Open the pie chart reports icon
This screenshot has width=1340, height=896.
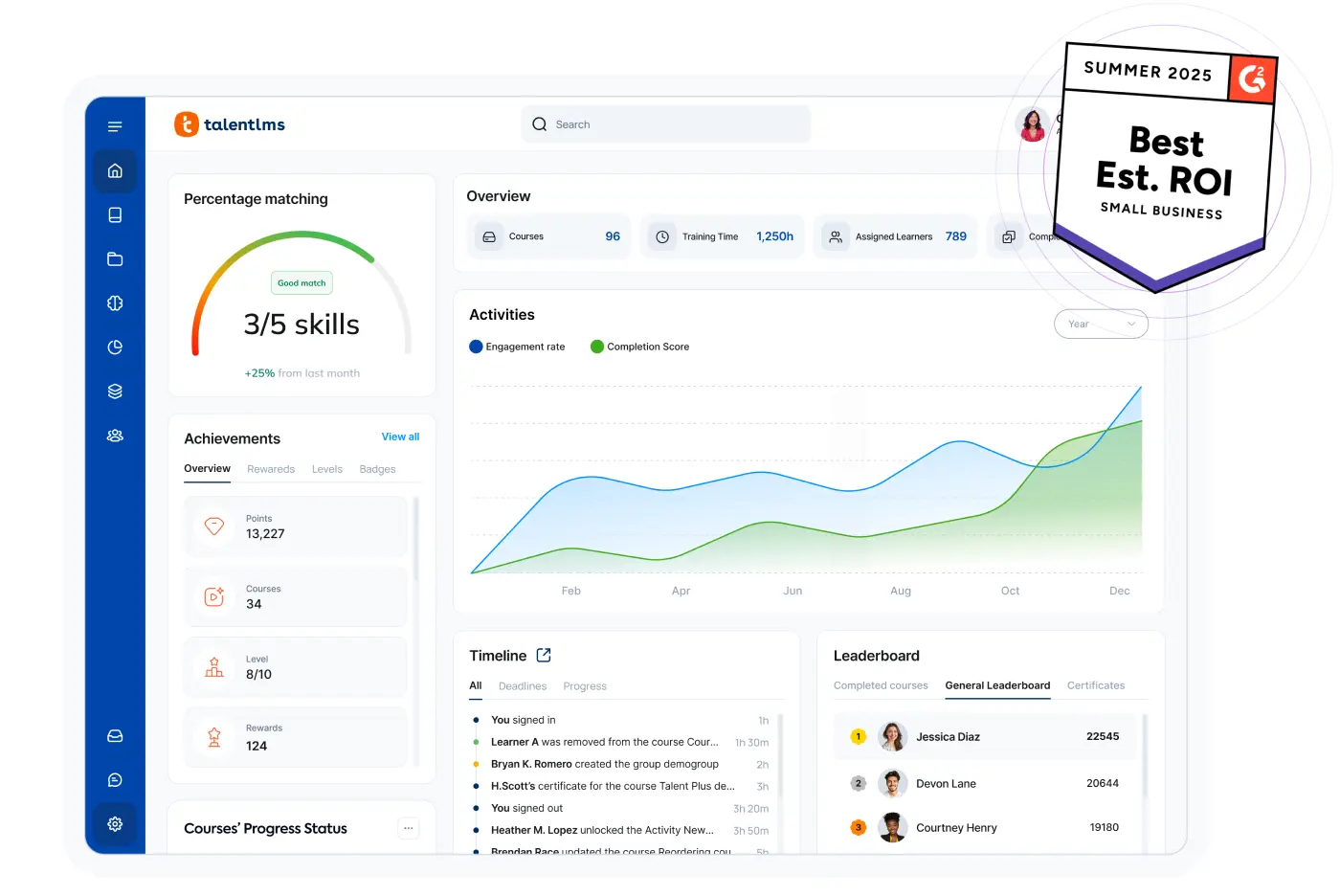pos(115,347)
